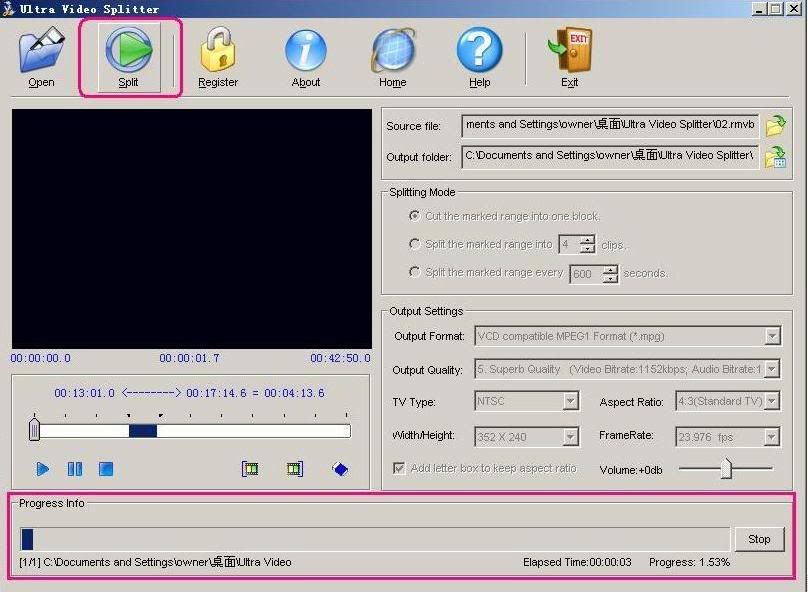Click the splitting progress bar
808x592 pixels.
coord(375,539)
